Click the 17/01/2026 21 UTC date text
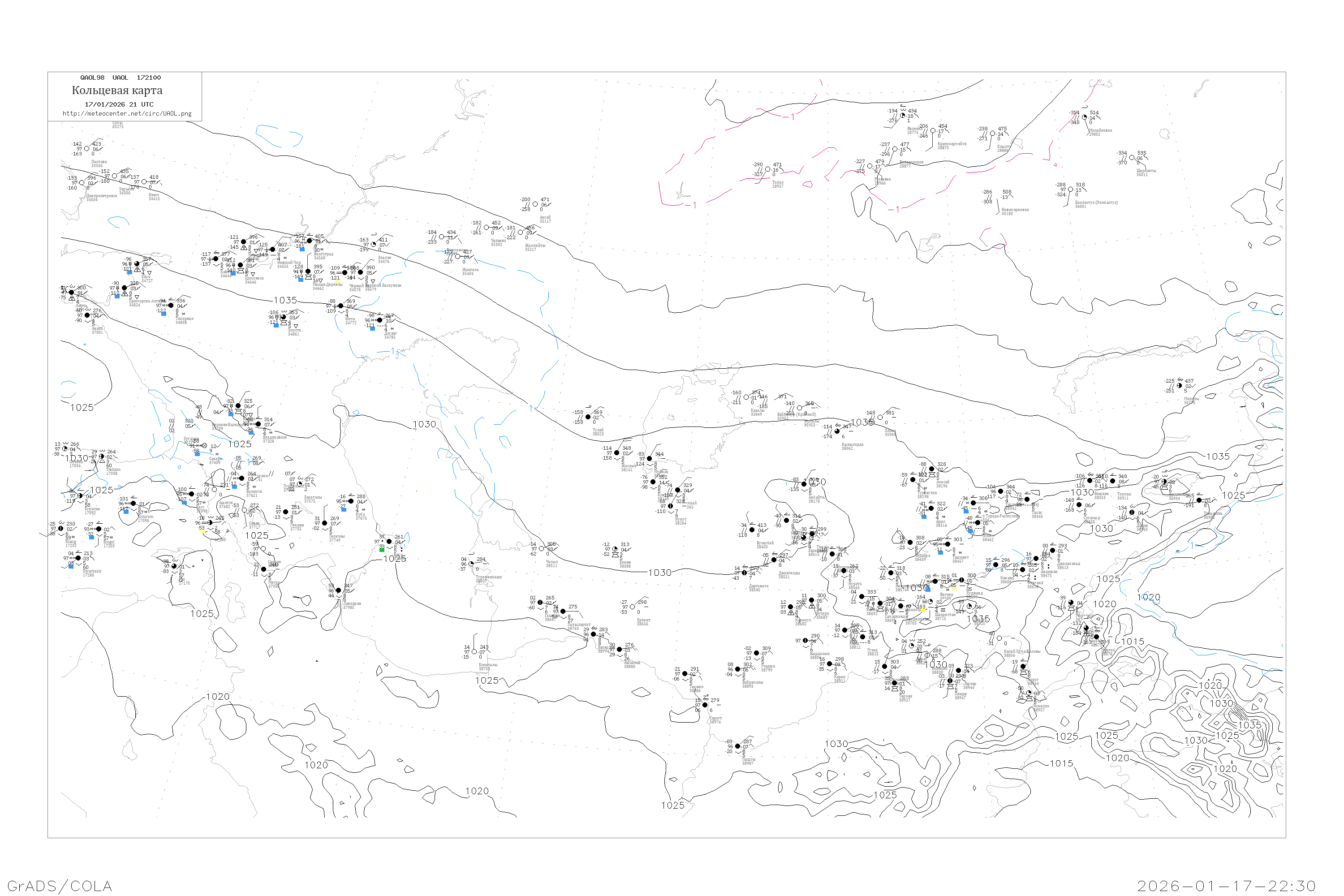Screen dimensions: 1344x896 pos(119,104)
